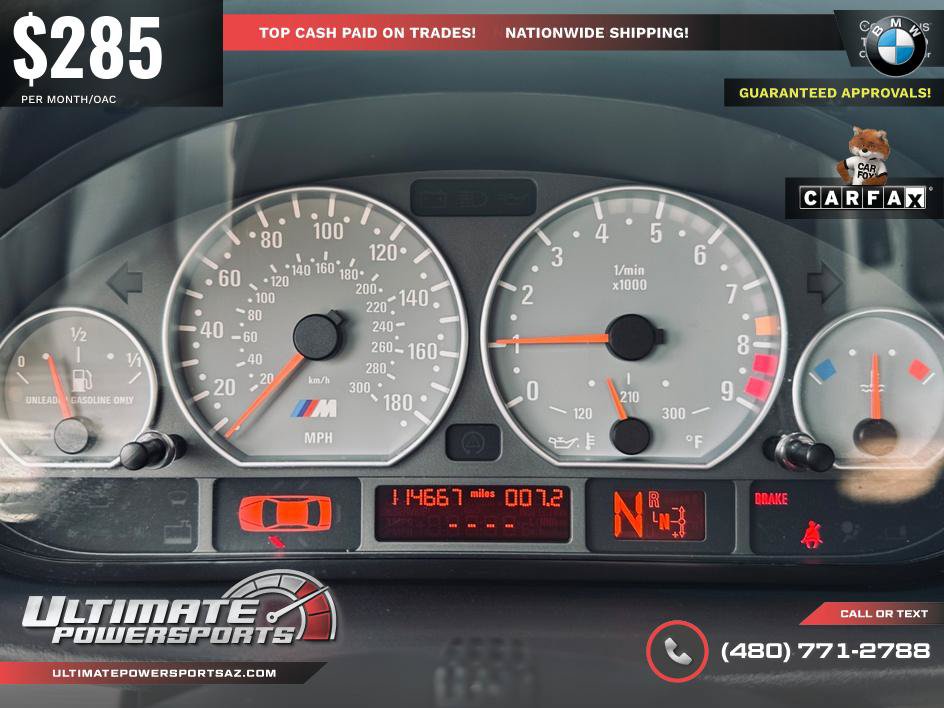Click the 1/min x1000 tachometer label
The height and width of the screenshot is (708, 944).
click(x=629, y=278)
